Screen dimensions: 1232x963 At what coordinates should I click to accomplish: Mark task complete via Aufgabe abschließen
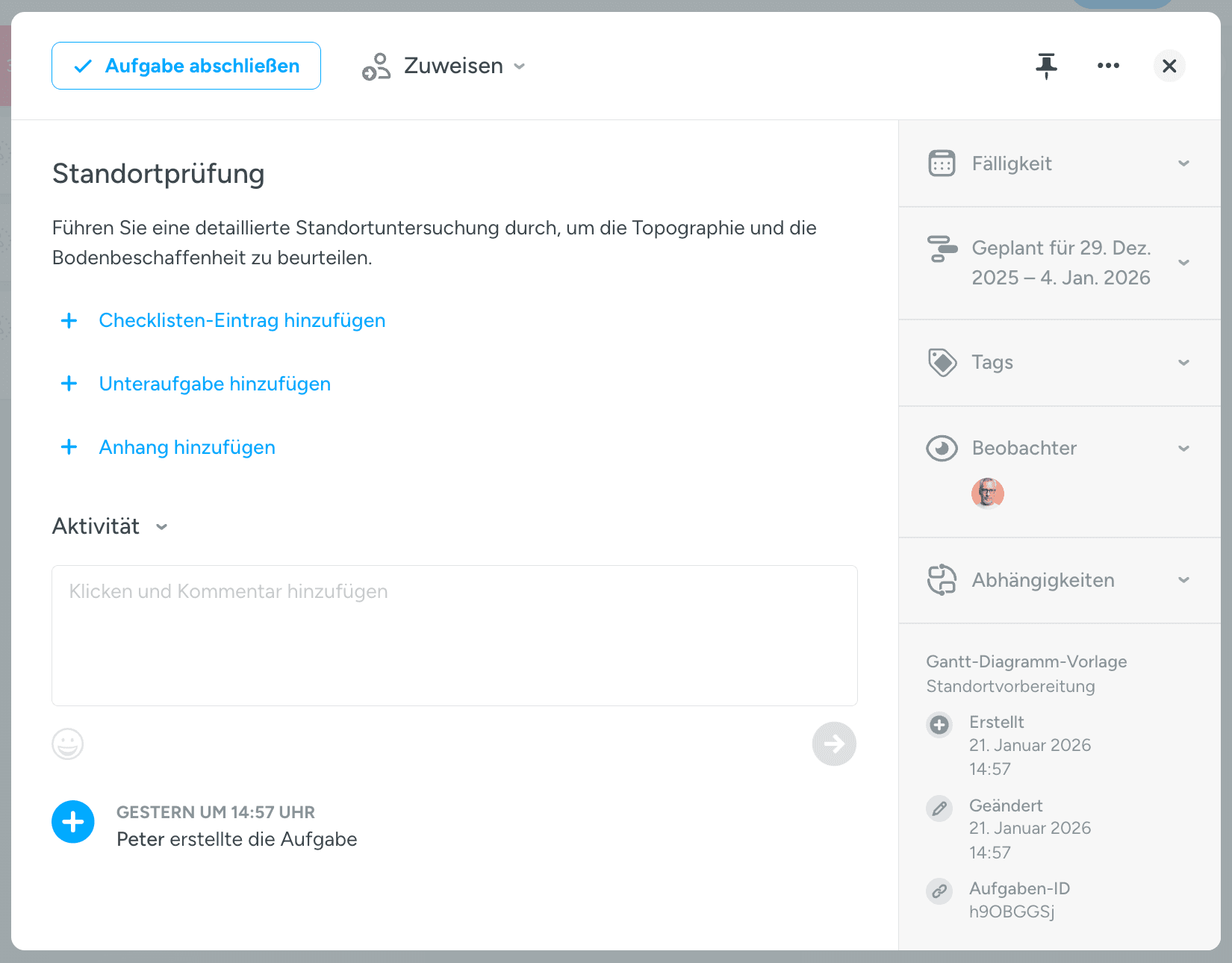[187, 66]
